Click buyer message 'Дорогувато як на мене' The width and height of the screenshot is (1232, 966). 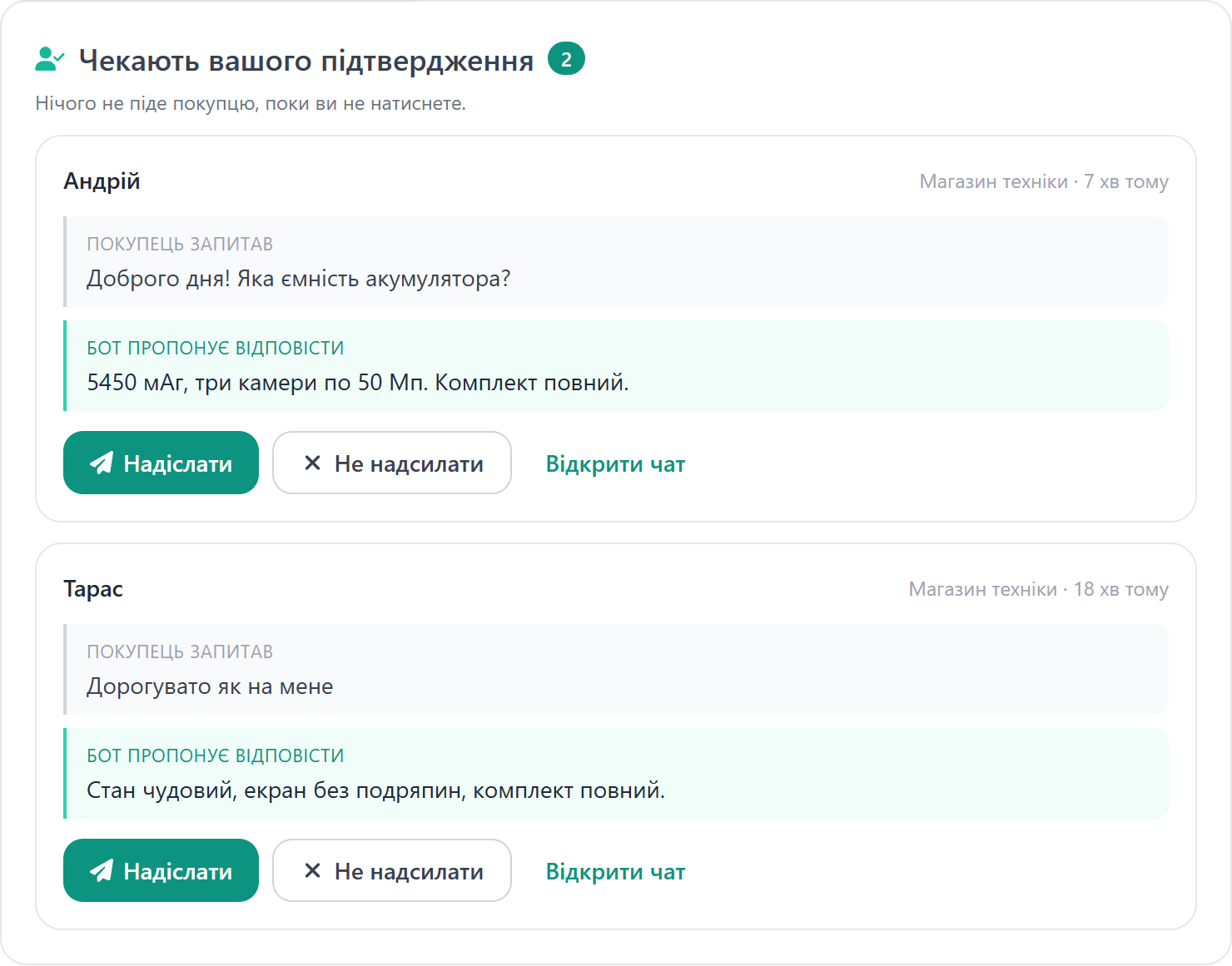[210, 686]
